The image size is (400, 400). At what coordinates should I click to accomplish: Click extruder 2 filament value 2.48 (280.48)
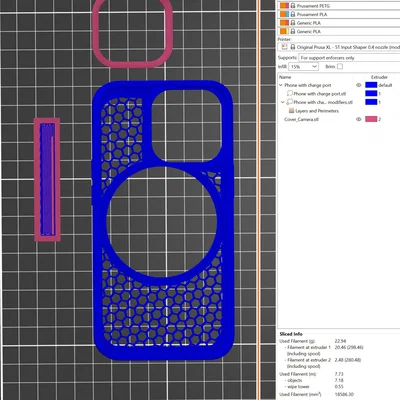point(348,360)
